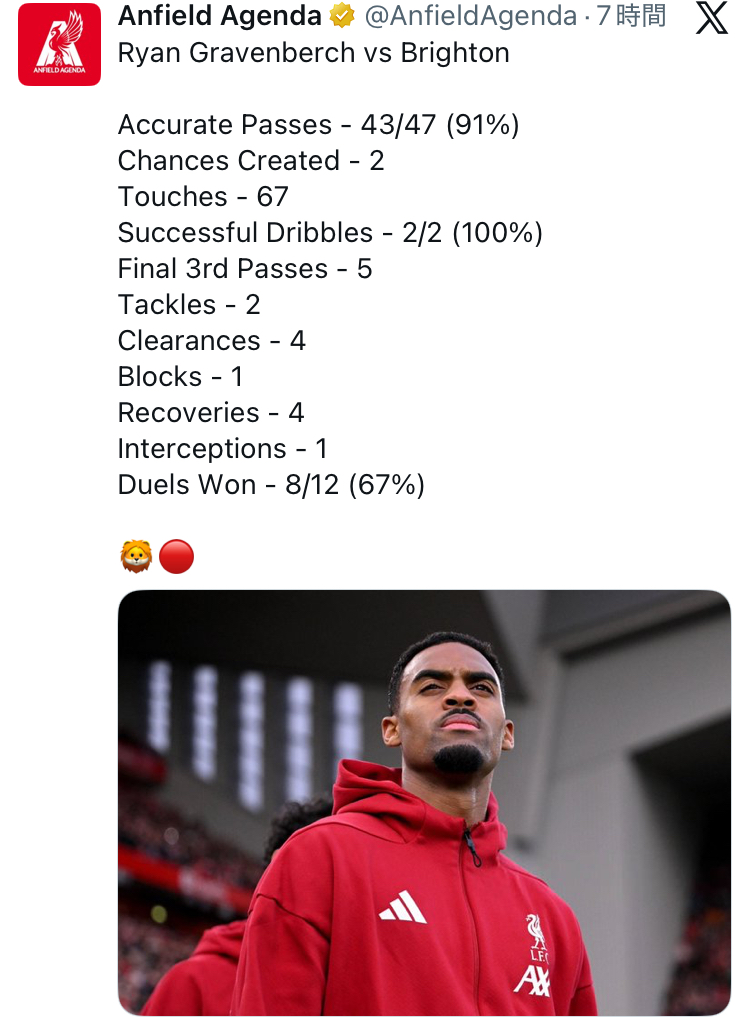The height and width of the screenshot is (1017, 750).
Task: Select the Duels Won stat line
Action: [271, 485]
